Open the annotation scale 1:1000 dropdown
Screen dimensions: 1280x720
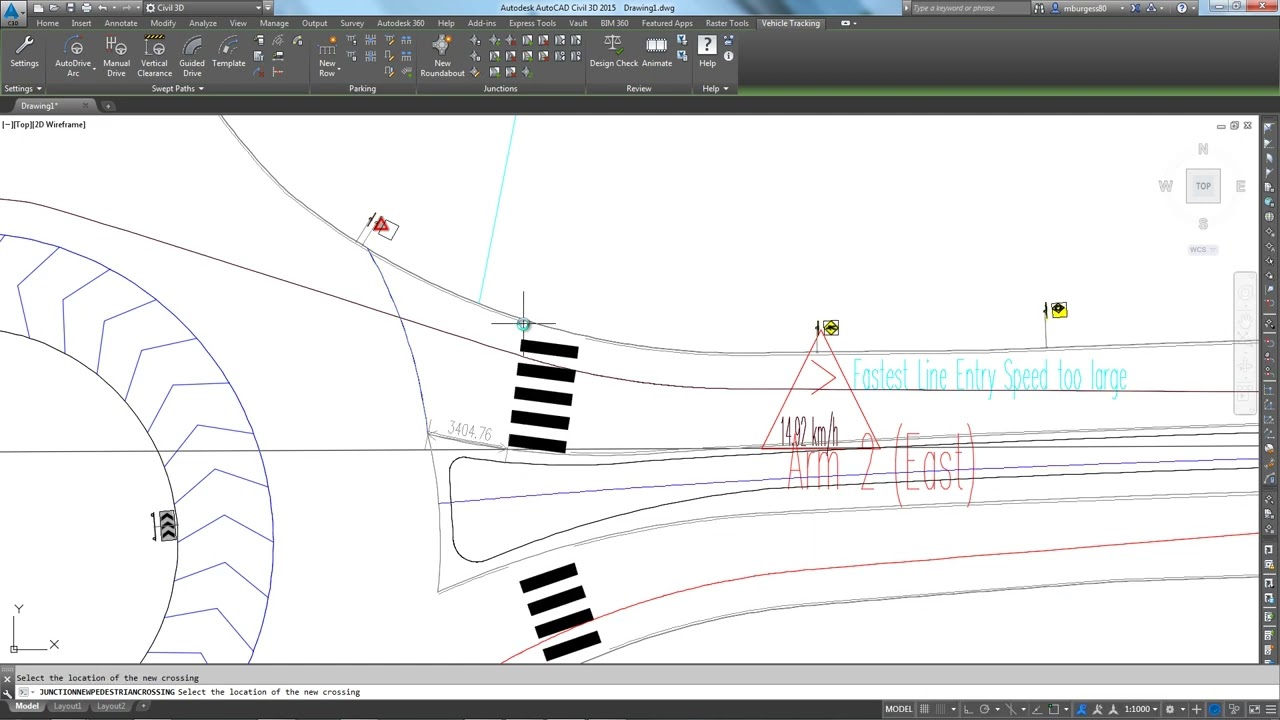[x=1141, y=709]
